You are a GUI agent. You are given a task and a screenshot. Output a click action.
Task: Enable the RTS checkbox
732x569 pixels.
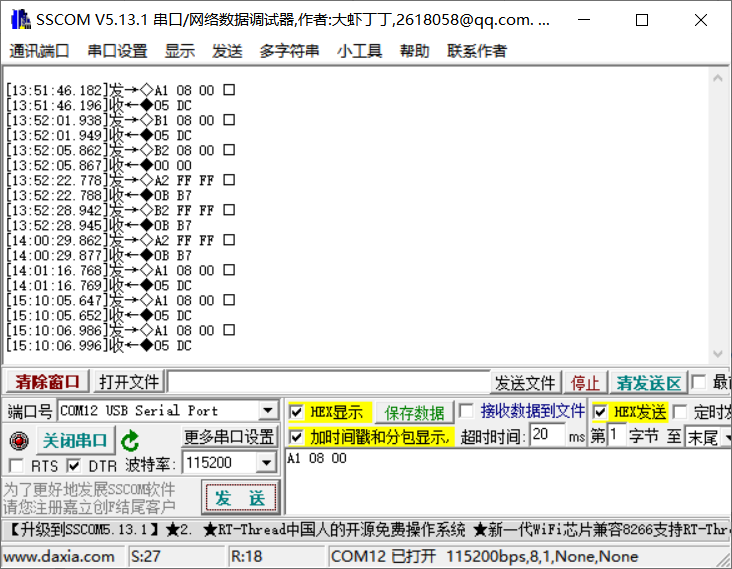click(16, 466)
